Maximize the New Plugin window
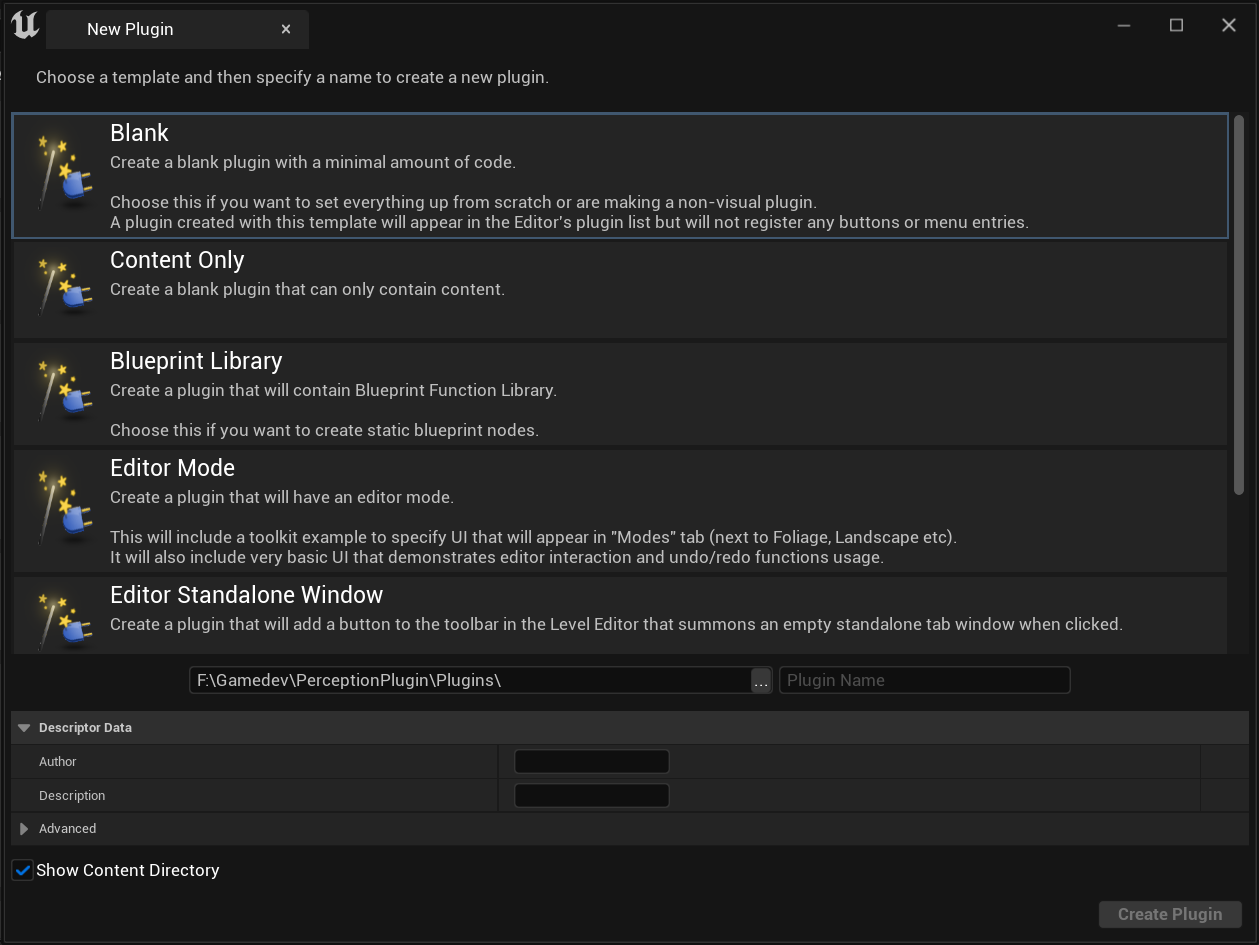The image size is (1259, 945). click(1176, 26)
